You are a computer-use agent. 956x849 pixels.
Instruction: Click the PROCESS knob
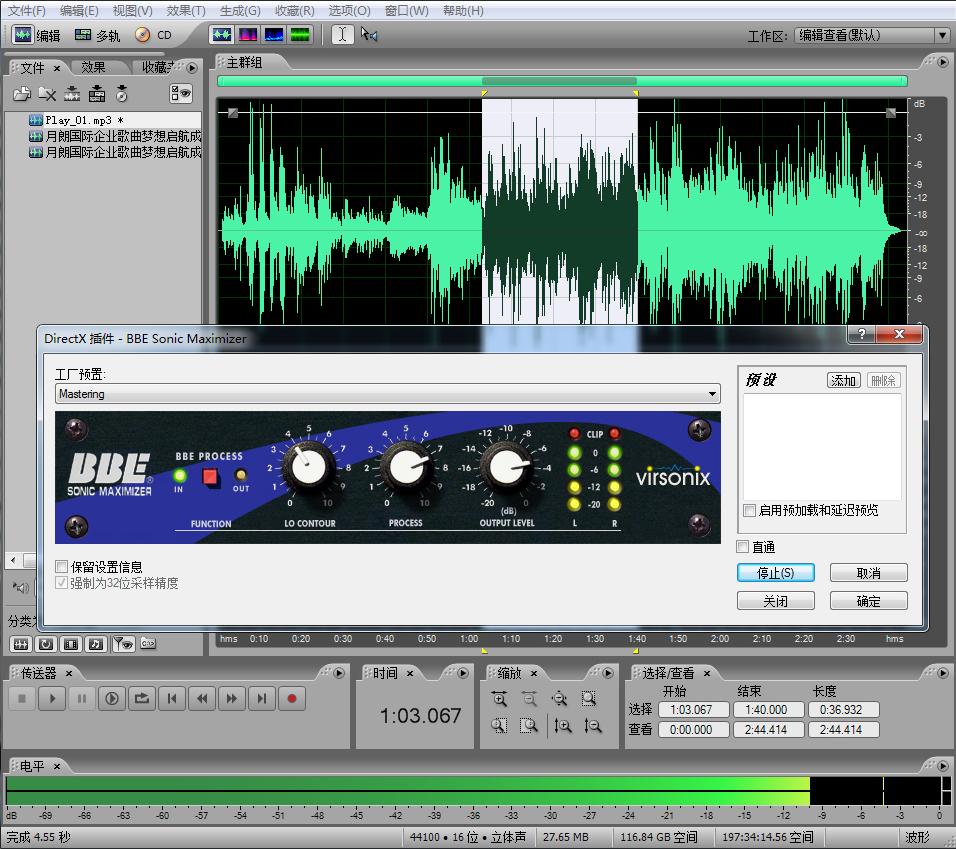pyautogui.click(x=405, y=467)
